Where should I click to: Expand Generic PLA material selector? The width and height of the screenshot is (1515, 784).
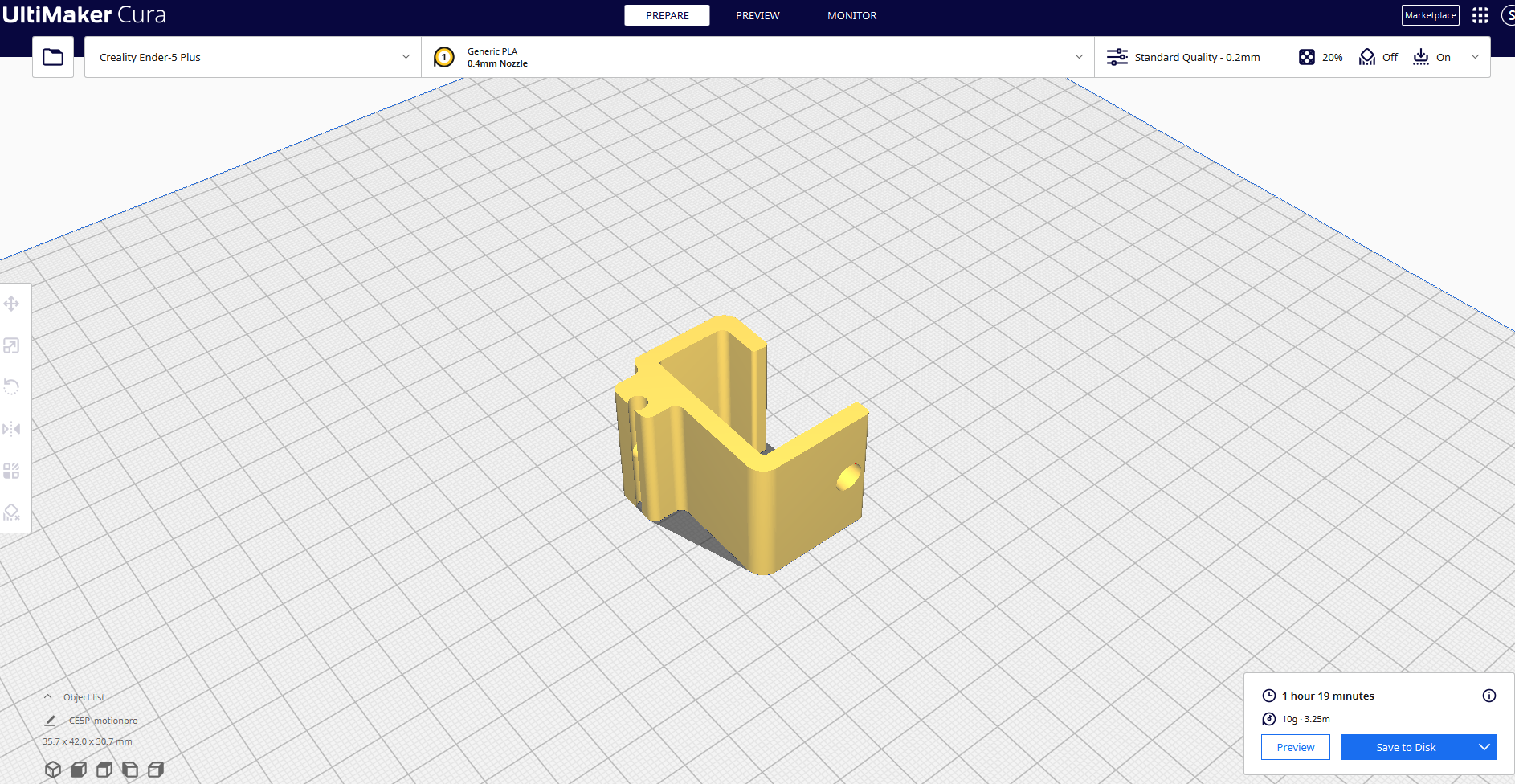(x=757, y=57)
